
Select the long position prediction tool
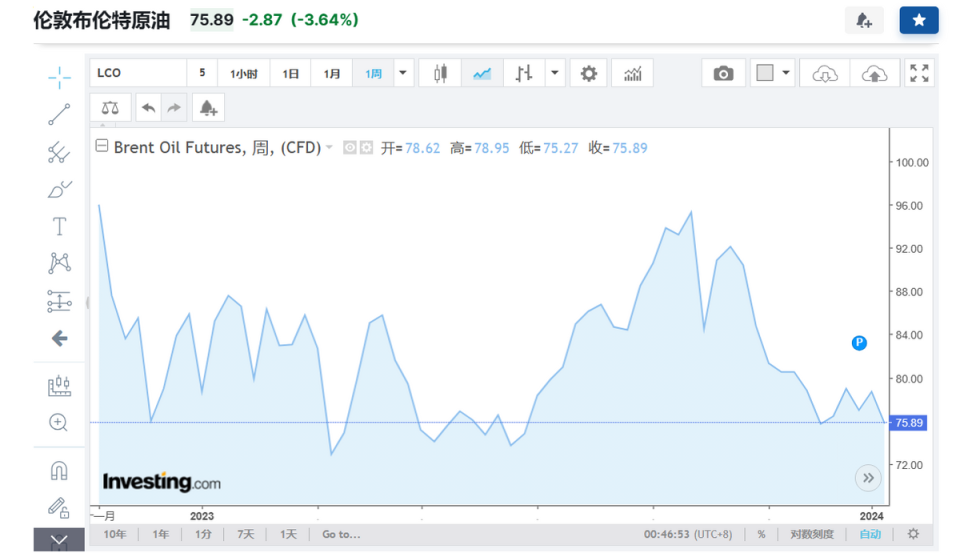(x=59, y=301)
